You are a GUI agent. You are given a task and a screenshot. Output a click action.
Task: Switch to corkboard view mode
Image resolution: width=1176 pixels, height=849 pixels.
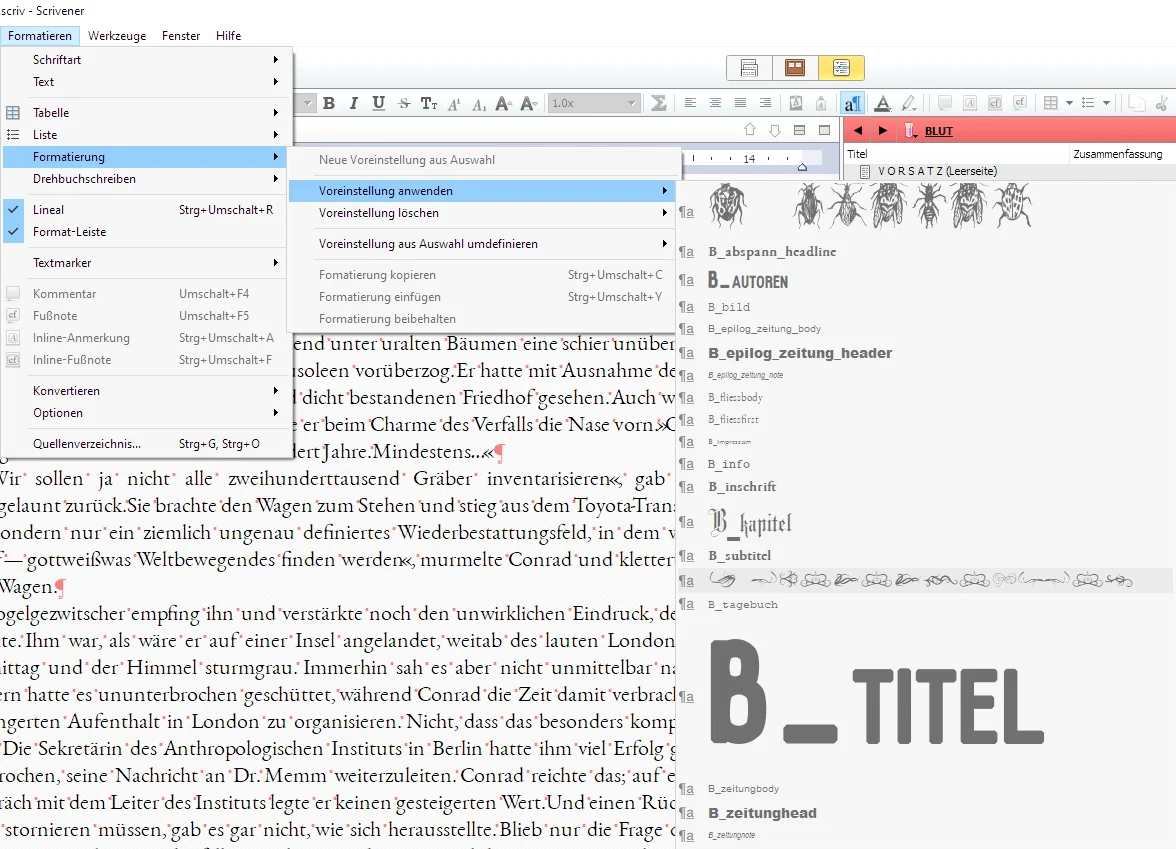click(x=795, y=68)
